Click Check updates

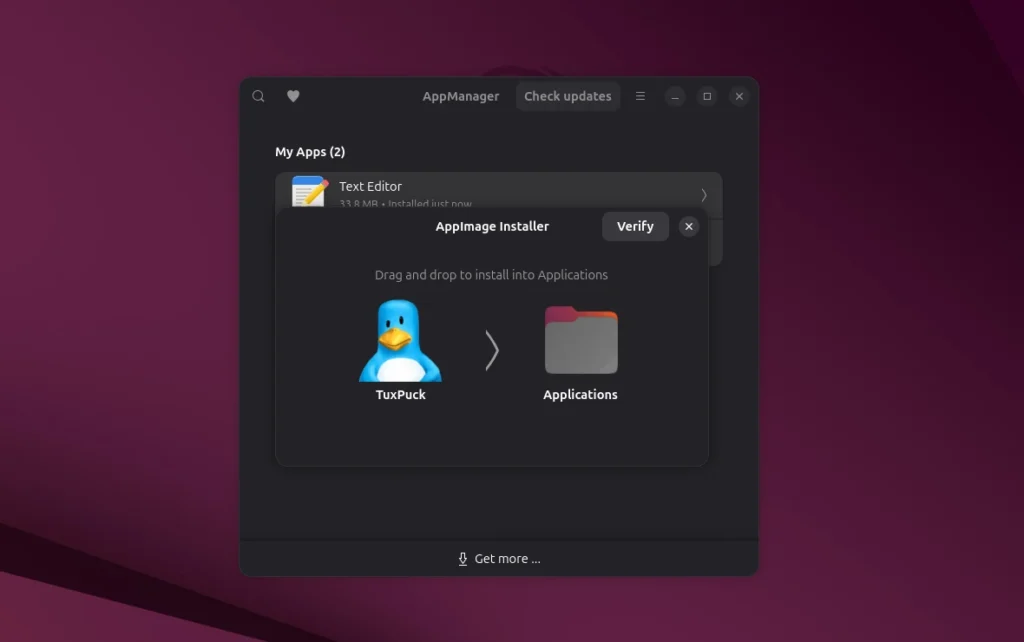pyautogui.click(x=567, y=96)
